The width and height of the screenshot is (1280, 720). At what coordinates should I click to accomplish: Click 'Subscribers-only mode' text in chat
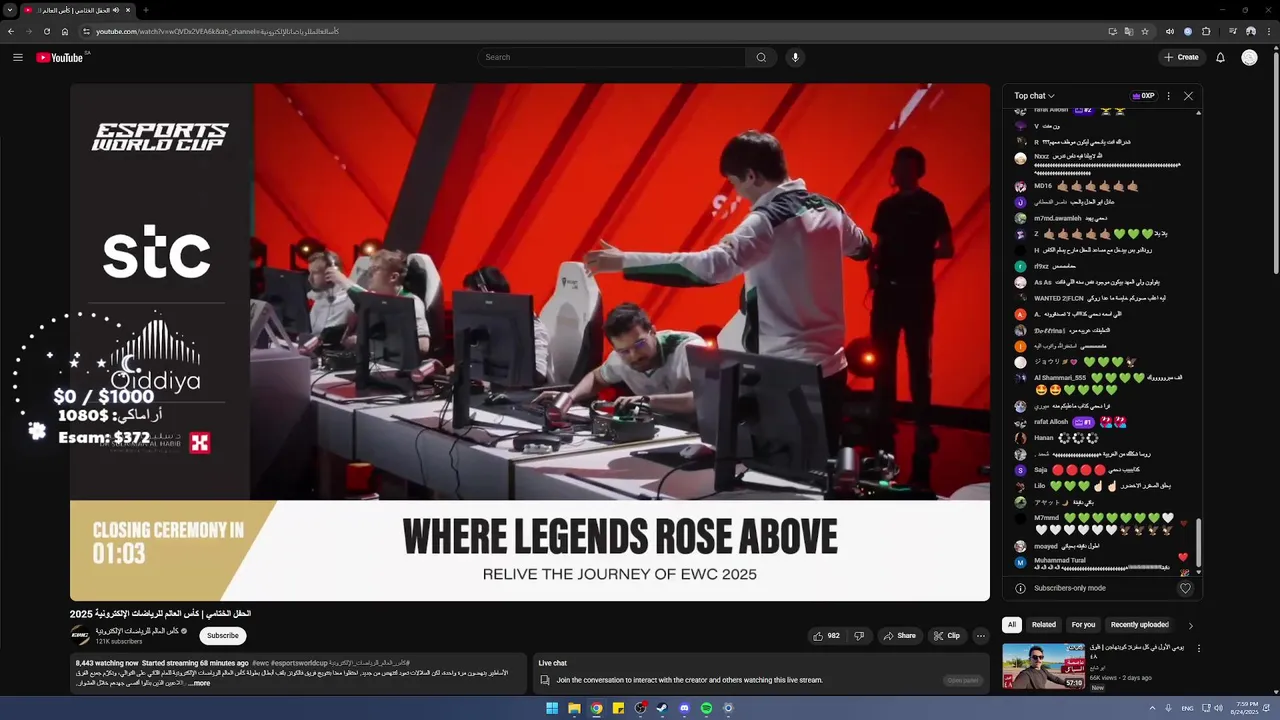coord(1069,588)
